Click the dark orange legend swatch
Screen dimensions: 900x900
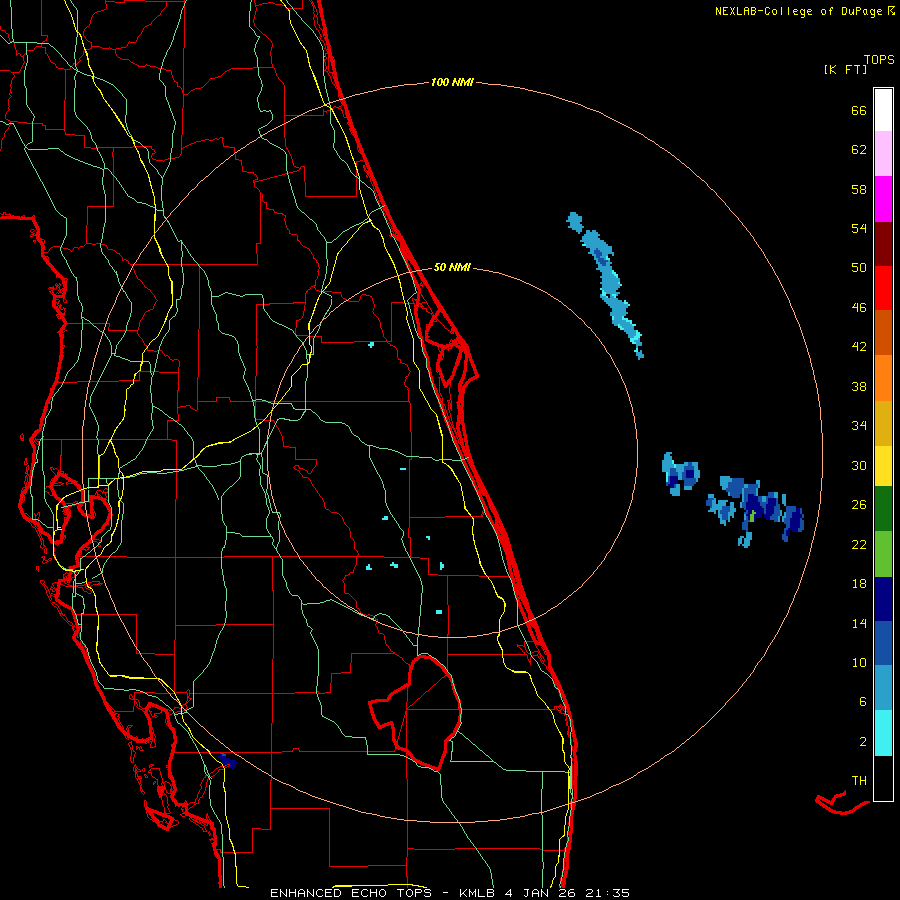pos(883,332)
